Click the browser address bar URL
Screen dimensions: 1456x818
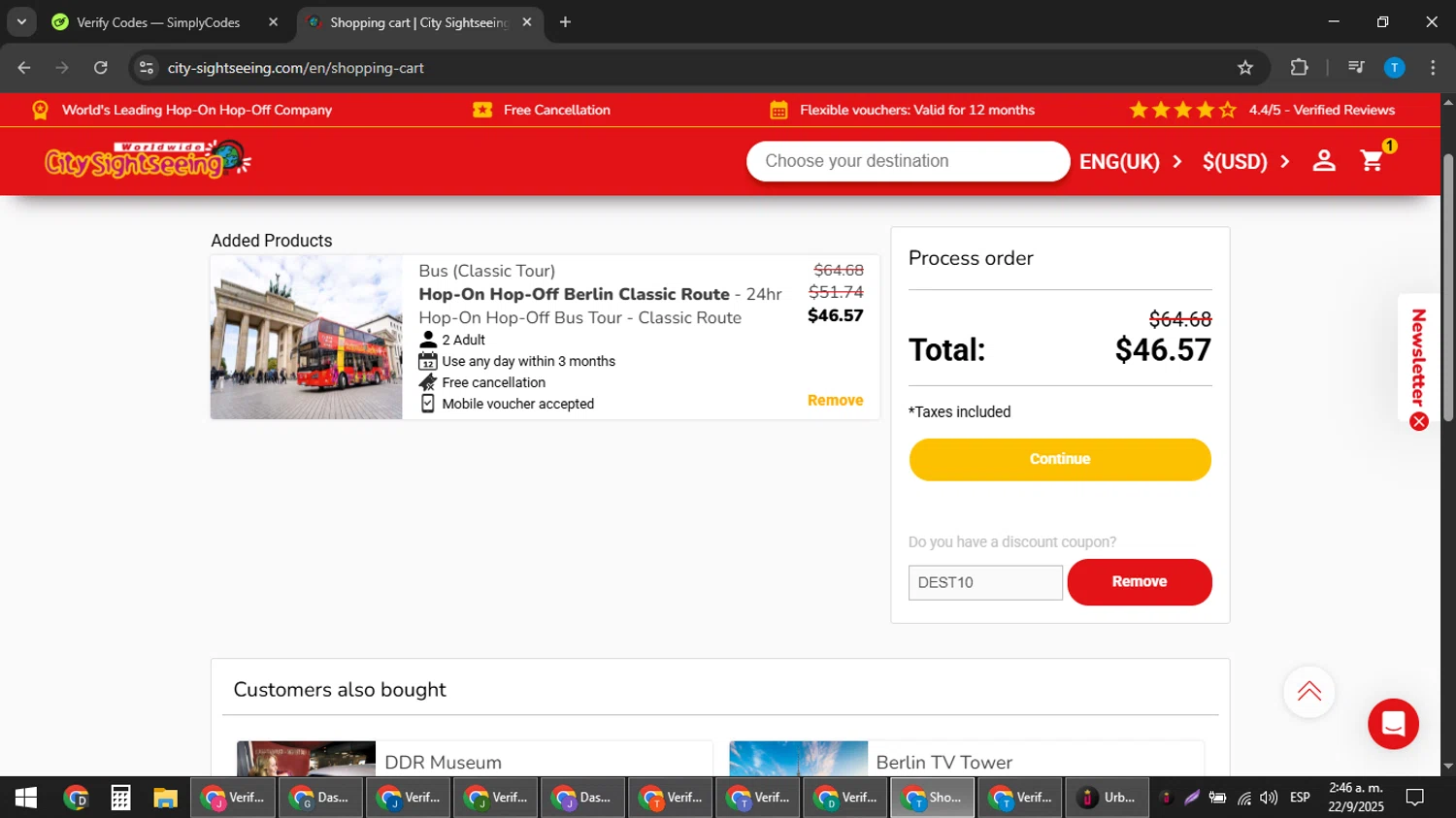click(295, 68)
